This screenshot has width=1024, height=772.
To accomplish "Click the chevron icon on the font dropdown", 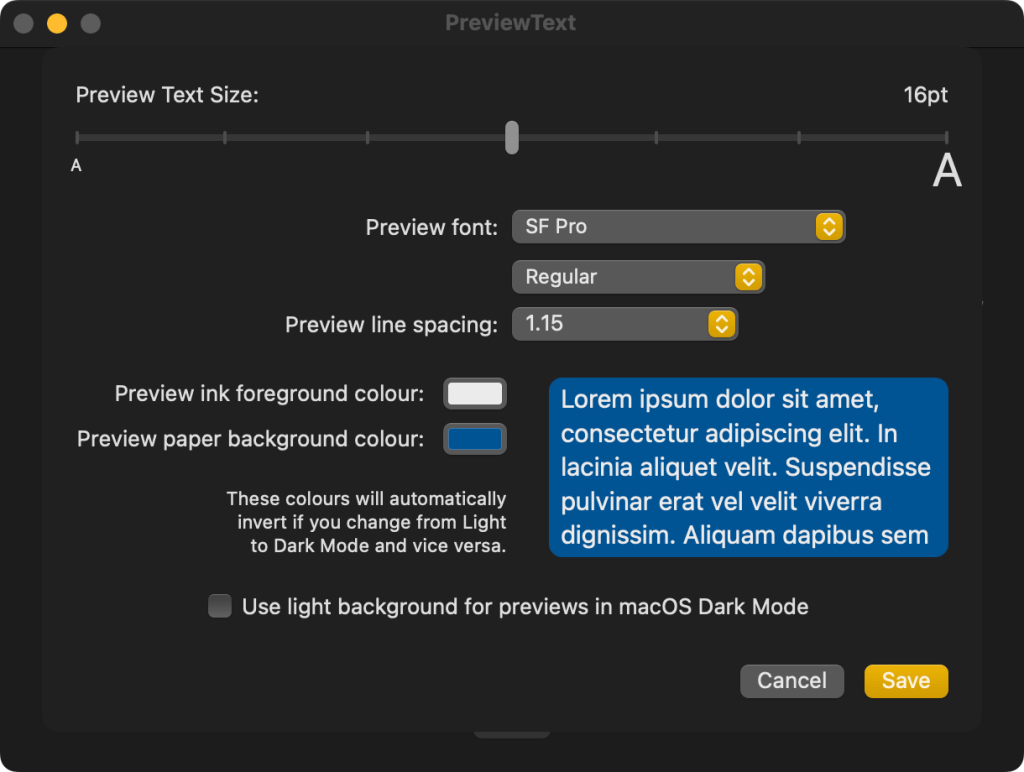I will point(828,226).
